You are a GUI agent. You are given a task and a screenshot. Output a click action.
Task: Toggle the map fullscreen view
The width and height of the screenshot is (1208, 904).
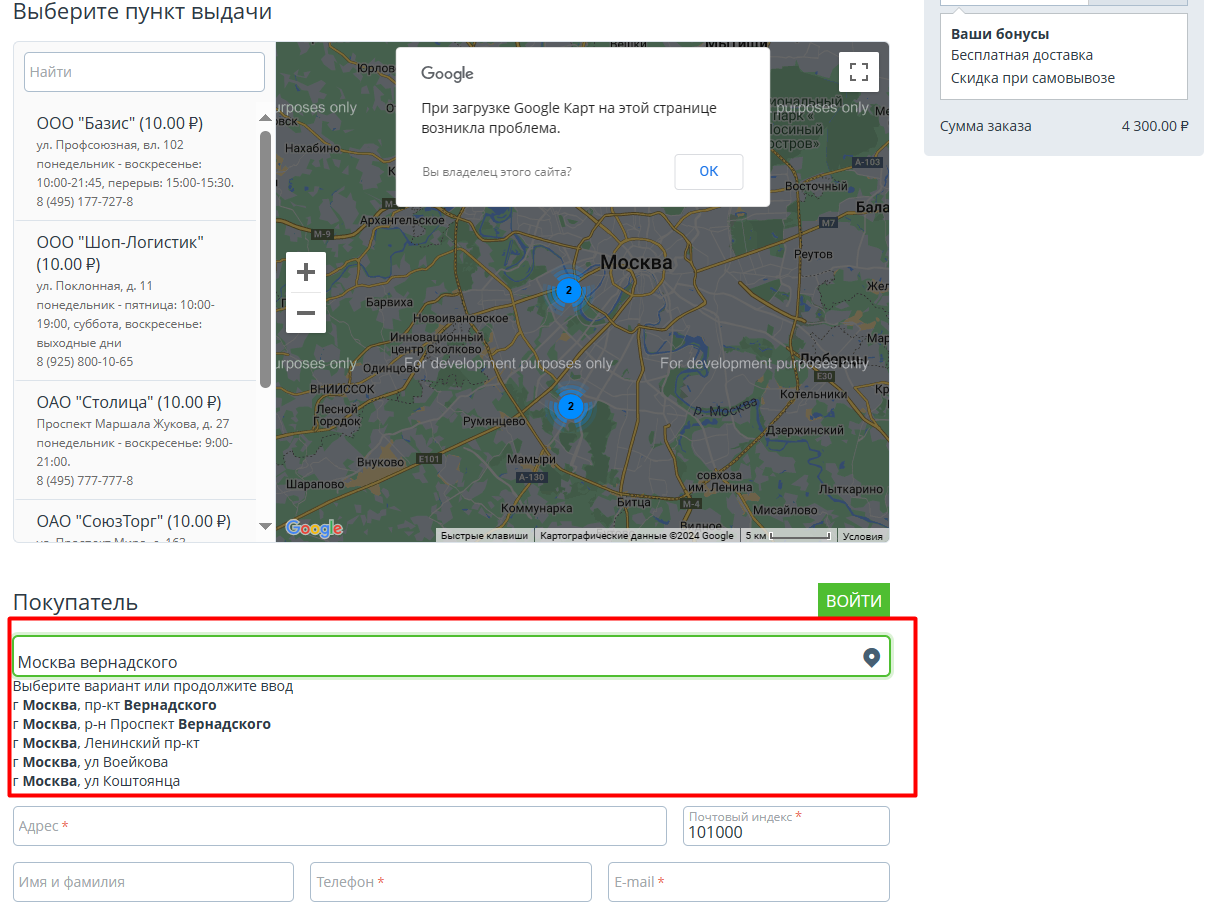tap(859, 72)
